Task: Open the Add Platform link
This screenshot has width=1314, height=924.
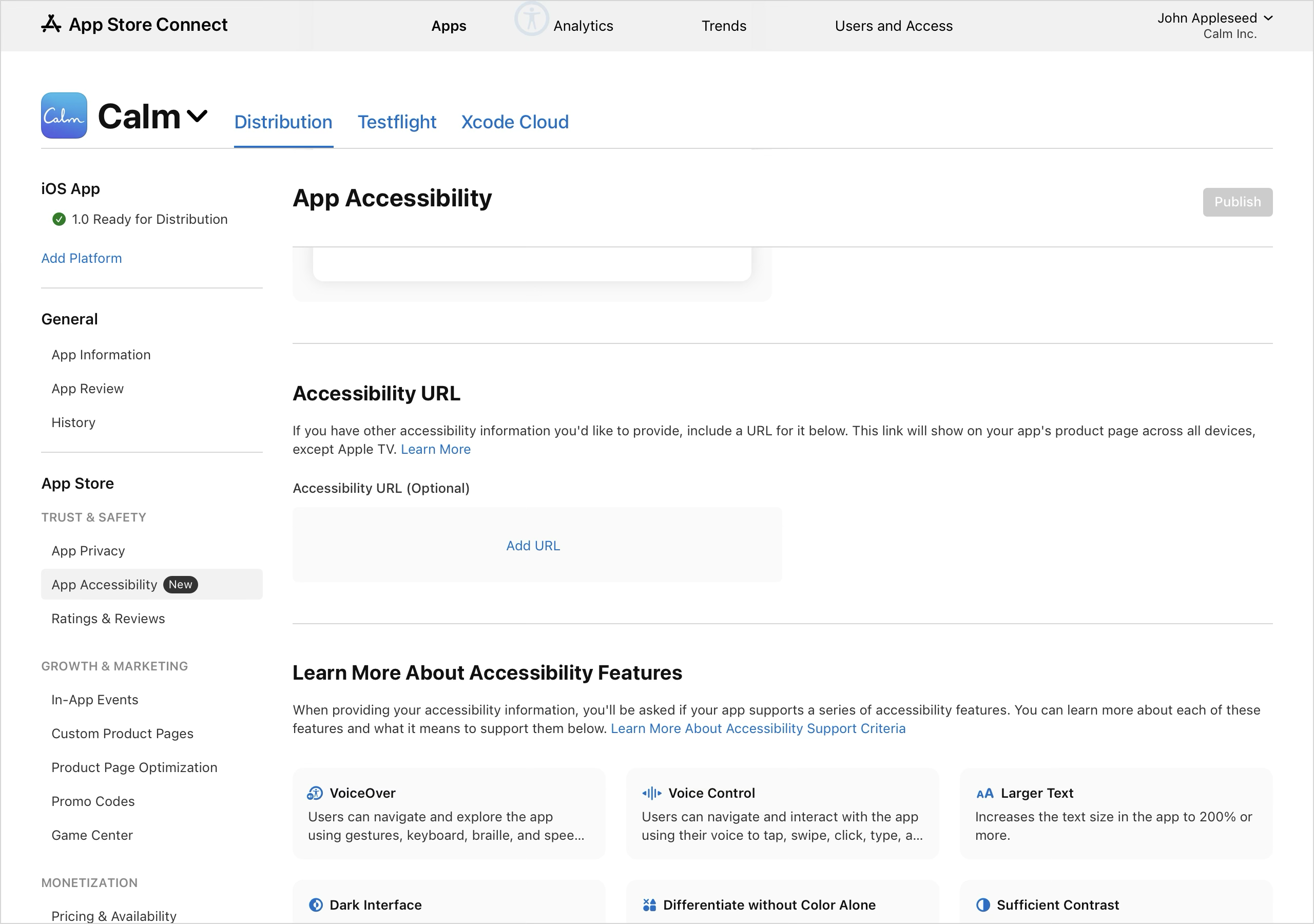Action: (x=81, y=258)
